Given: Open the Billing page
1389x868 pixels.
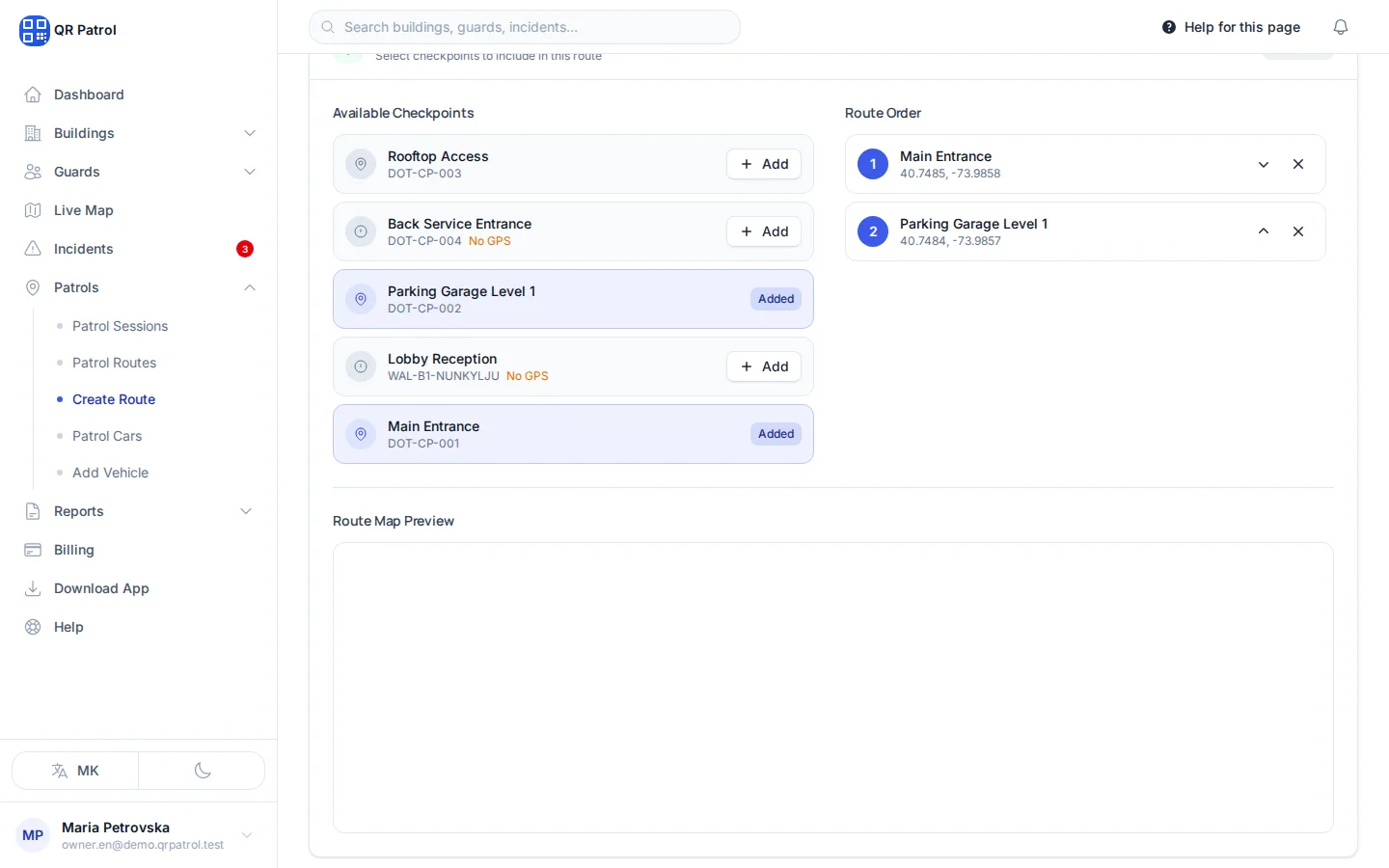Looking at the screenshot, I should pos(139,550).
